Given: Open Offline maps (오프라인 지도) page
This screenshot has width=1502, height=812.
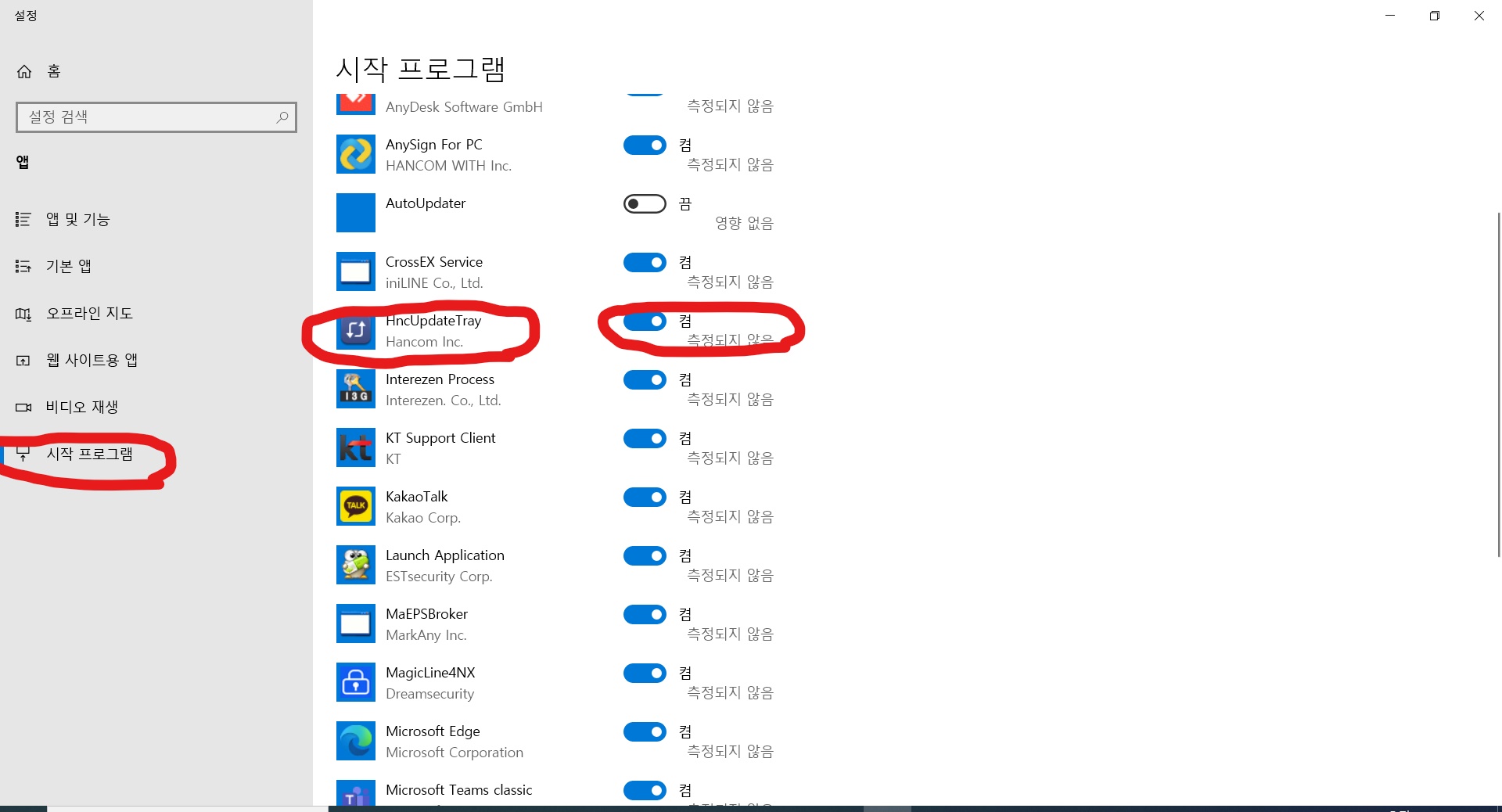Looking at the screenshot, I should click(x=156, y=314).
